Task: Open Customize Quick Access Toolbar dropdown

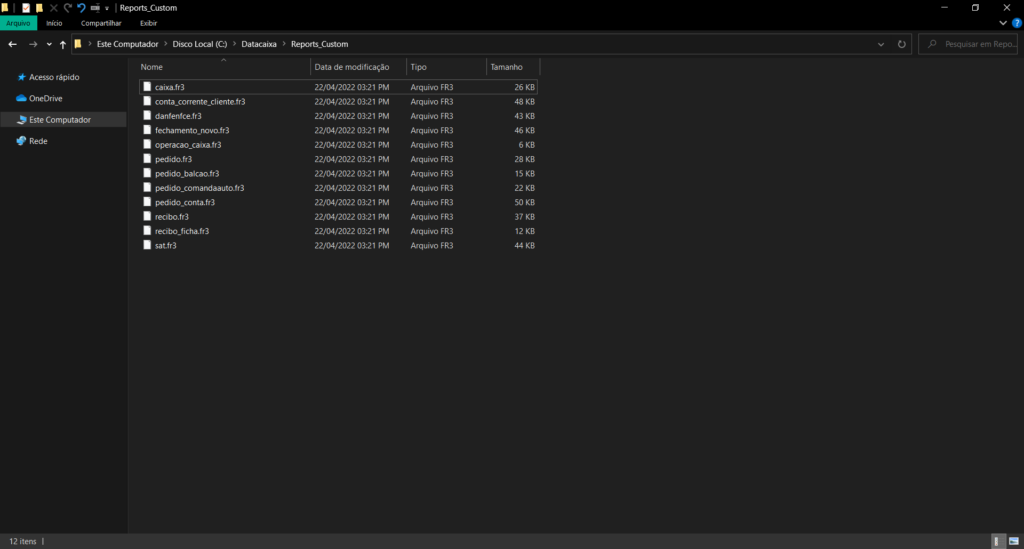Action: 106,7
